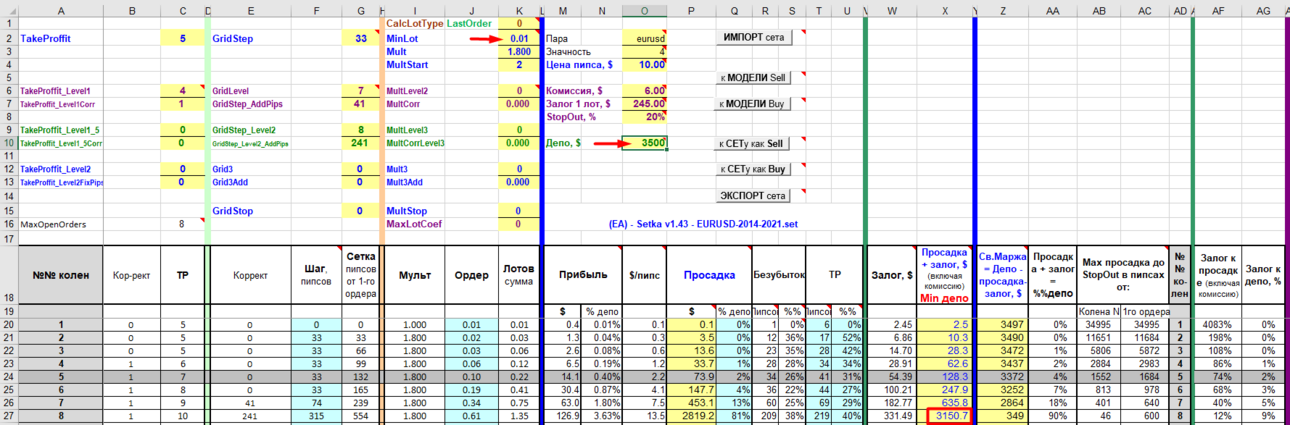The width and height of the screenshot is (1290, 425).
Task: Click the LastOrder label cell
Action: pyautogui.click(x=470, y=23)
